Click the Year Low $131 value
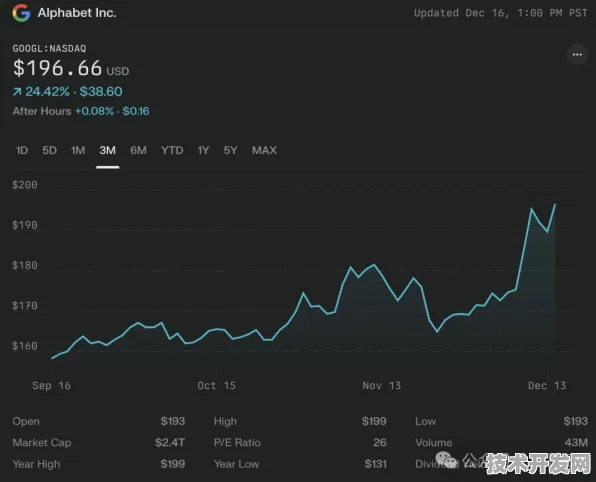The height and width of the screenshot is (482, 596). (x=376, y=464)
